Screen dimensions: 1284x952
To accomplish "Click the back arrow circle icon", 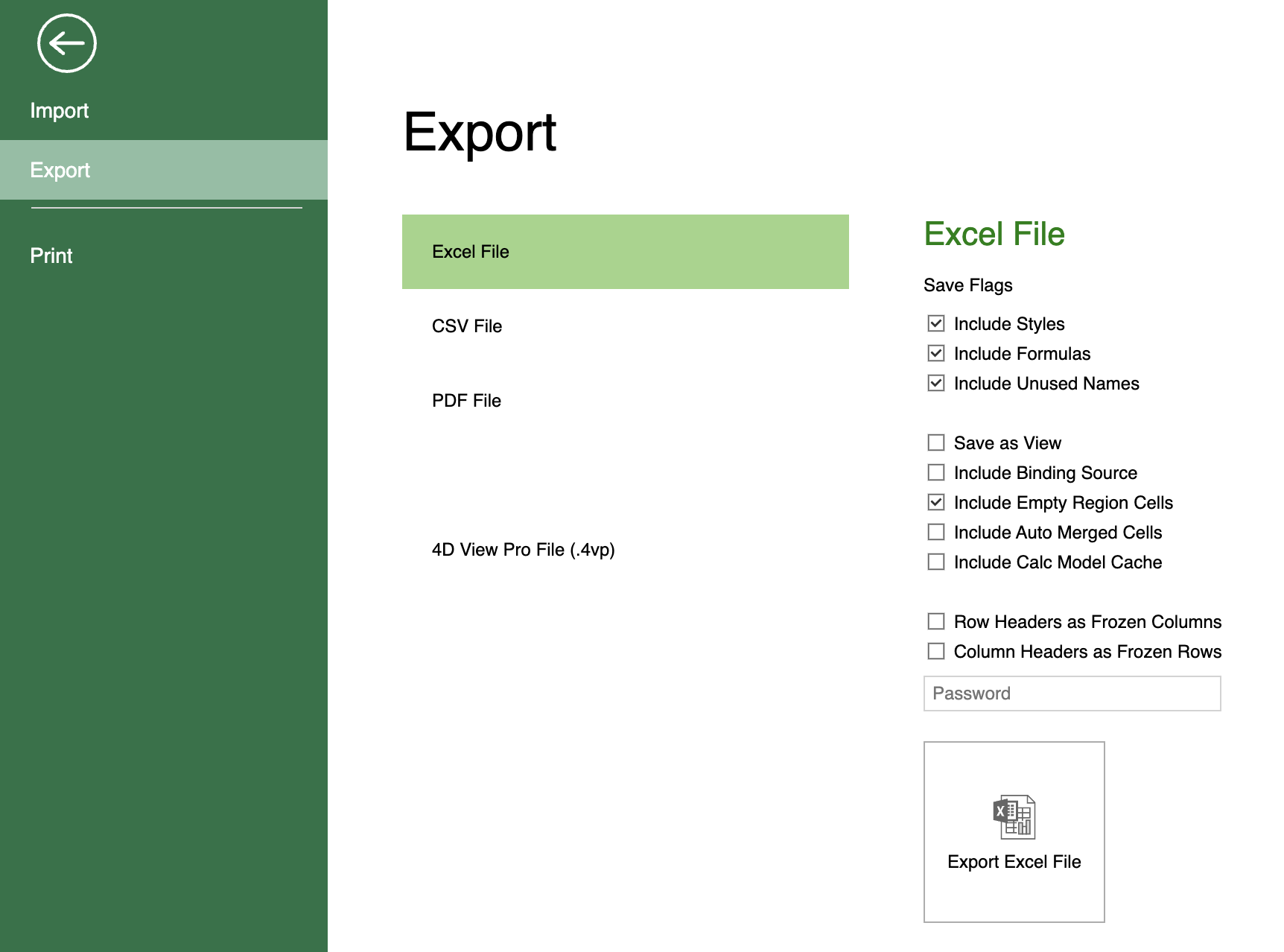I will [x=67, y=43].
